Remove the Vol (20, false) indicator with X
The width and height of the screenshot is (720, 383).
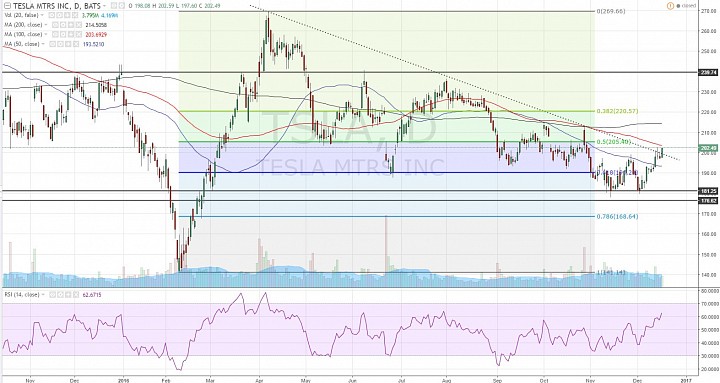point(75,15)
